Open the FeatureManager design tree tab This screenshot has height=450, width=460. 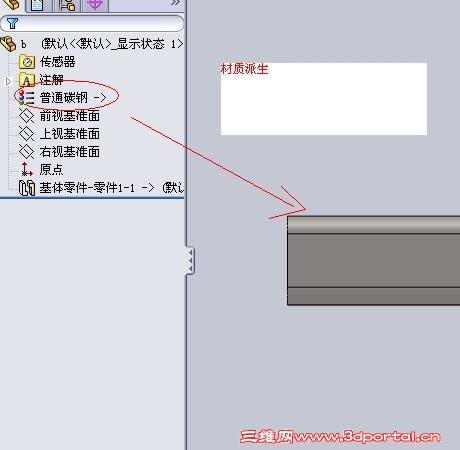pos(13,5)
